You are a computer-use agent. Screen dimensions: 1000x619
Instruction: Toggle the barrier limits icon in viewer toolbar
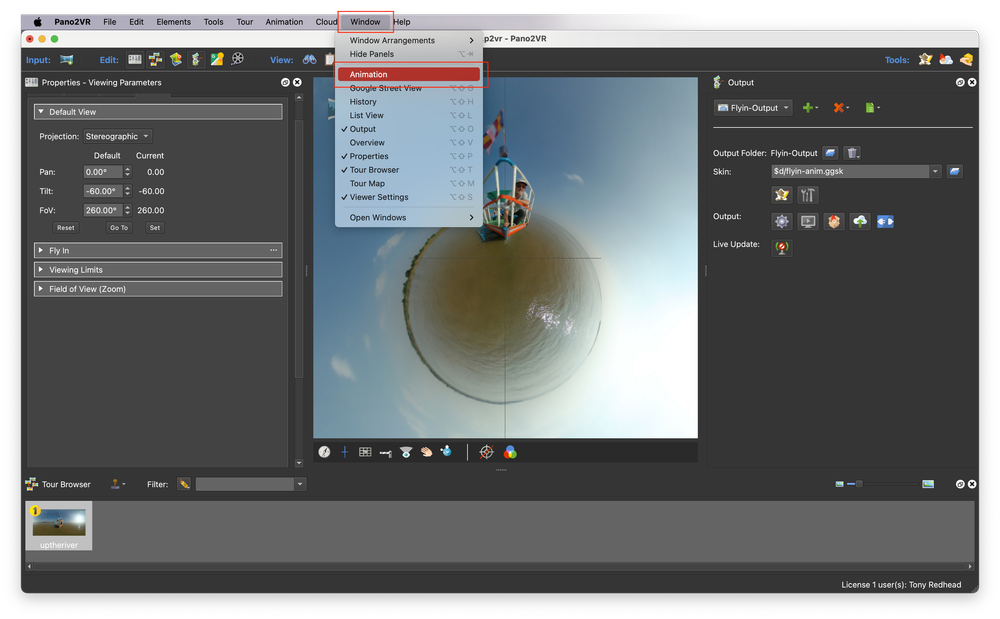[x=385, y=453]
